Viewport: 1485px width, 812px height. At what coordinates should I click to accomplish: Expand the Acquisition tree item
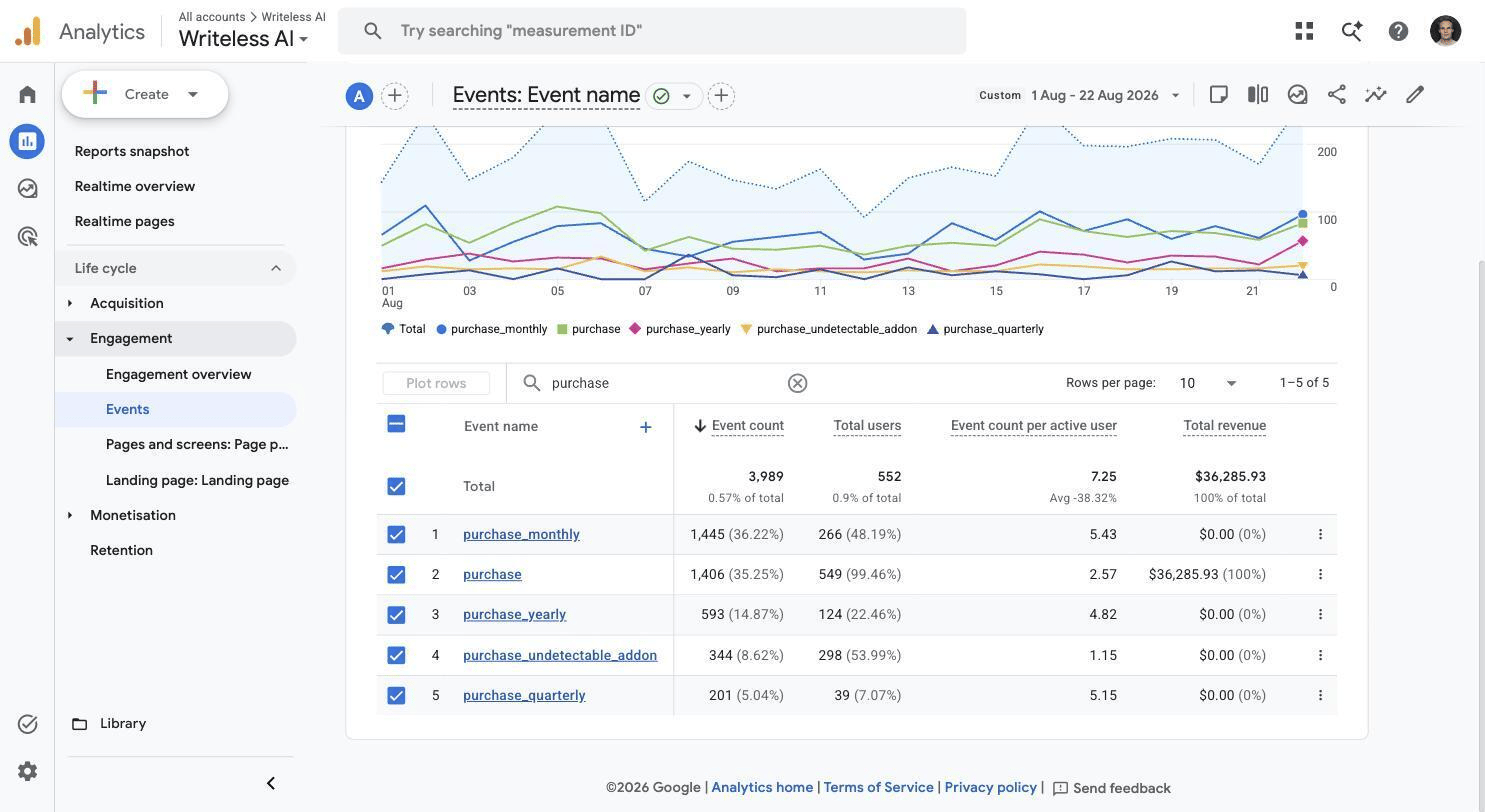69,303
